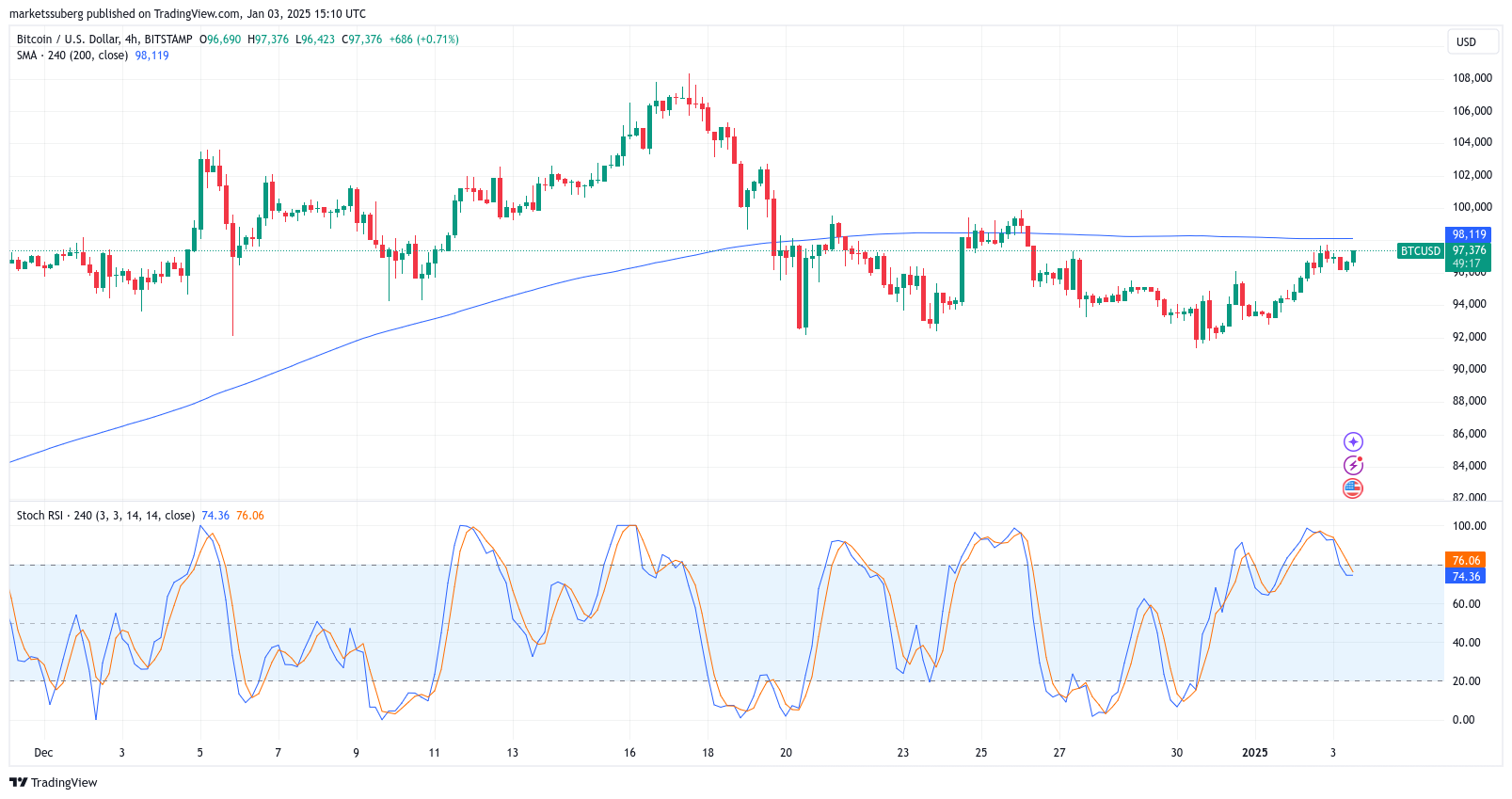Click the close price C97,376 in the header
This screenshot has width=1512, height=799.
tap(361, 40)
